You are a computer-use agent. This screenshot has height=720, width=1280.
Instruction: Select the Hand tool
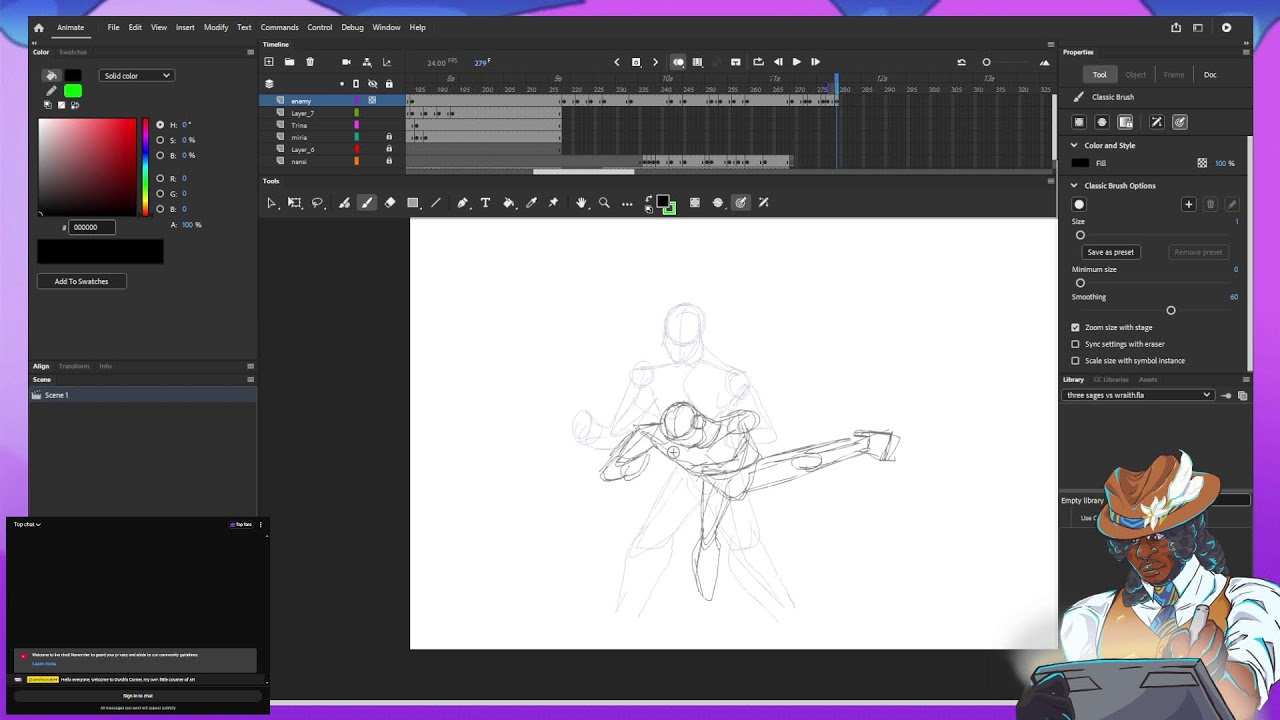coord(581,203)
